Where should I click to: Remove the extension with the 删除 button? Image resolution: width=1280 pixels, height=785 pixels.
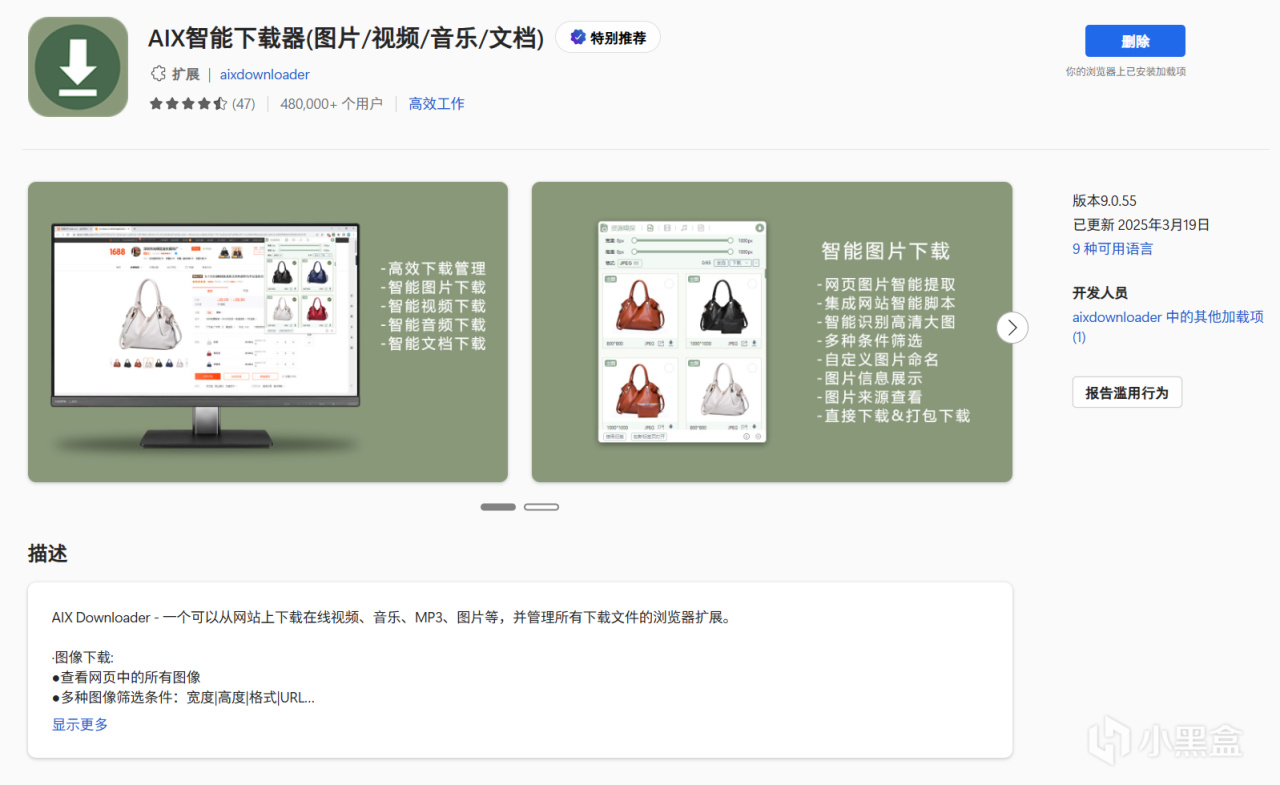1135,41
